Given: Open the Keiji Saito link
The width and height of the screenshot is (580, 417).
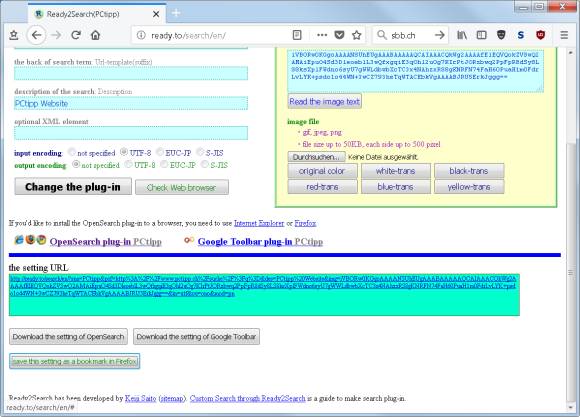Looking at the screenshot, I should click(141, 398).
